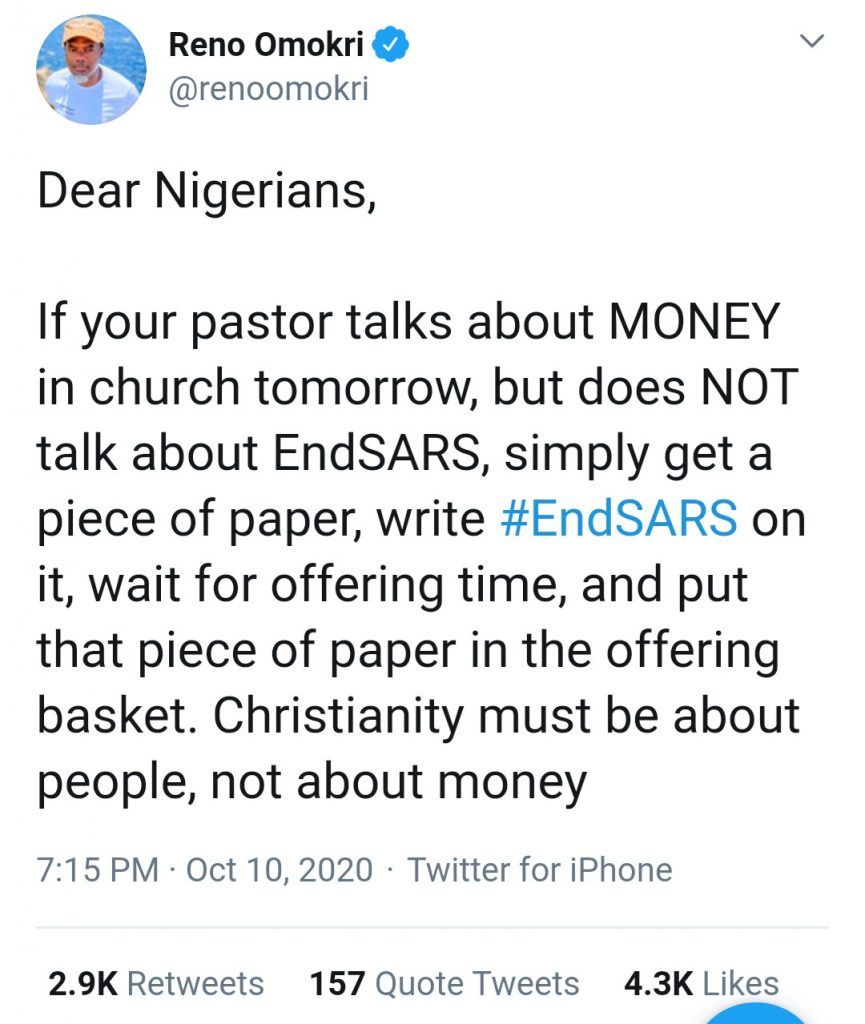Viewport: 865px width, 1024px height.
Task: Open the Twitter for iPhone source link
Action: point(539,869)
